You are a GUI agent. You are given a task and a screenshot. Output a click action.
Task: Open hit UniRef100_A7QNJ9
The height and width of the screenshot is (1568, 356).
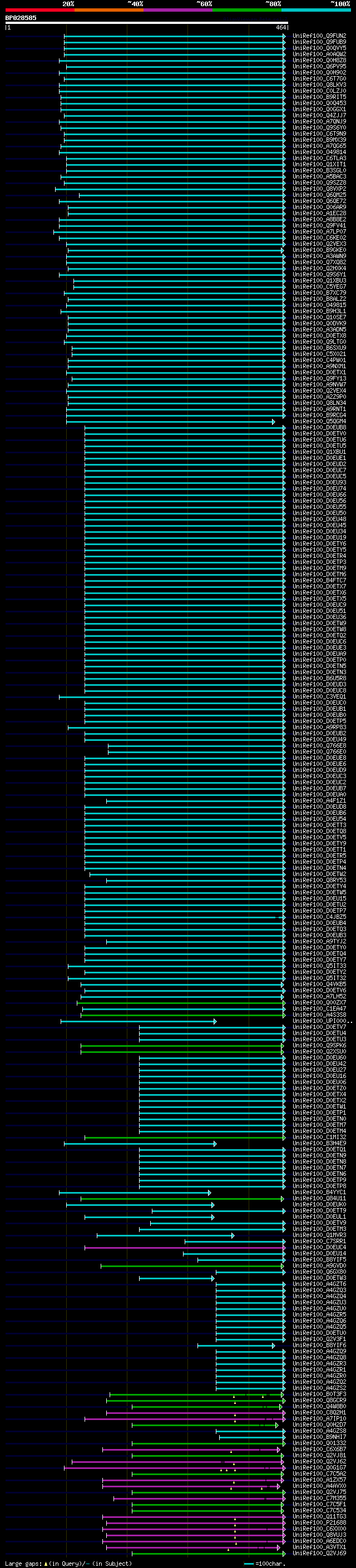tap(319, 122)
